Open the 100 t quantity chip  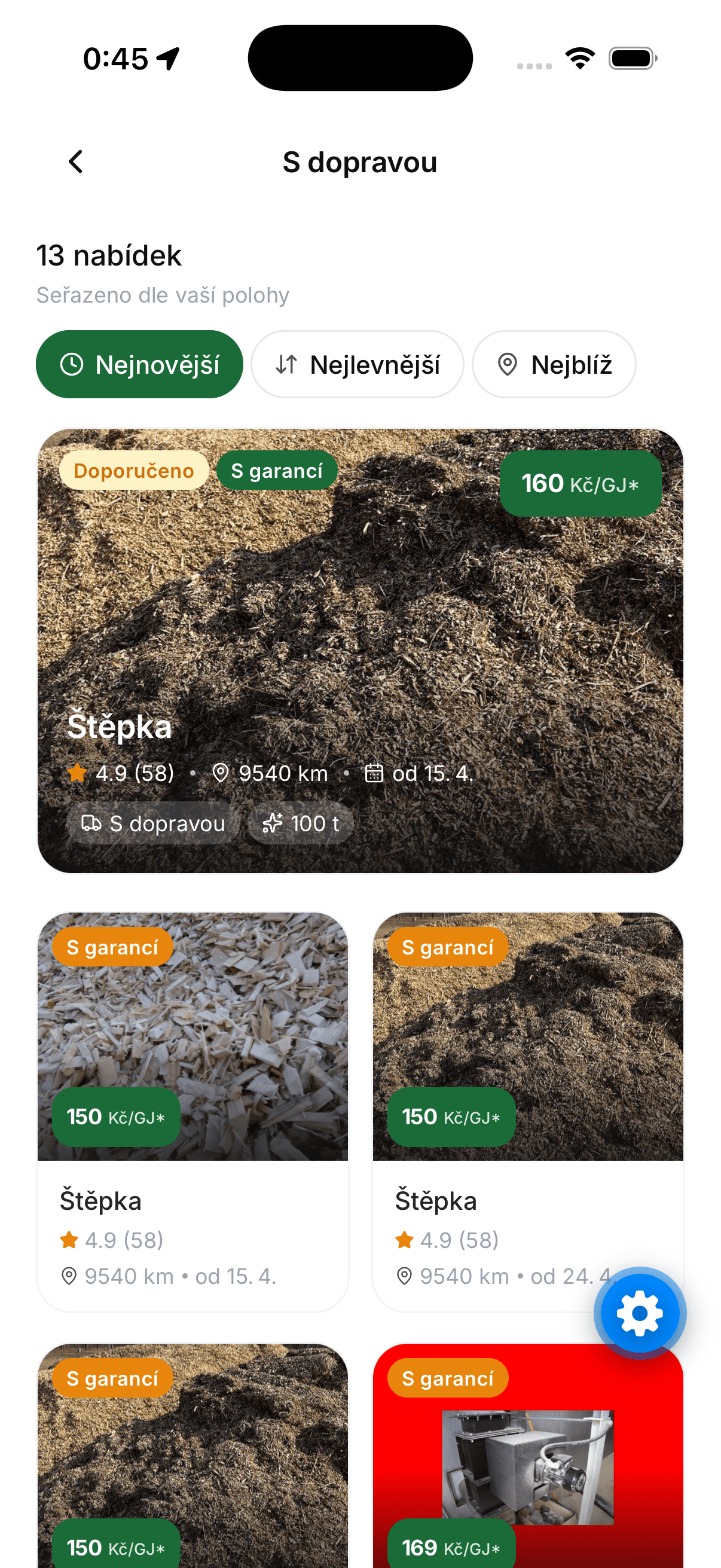(301, 823)
